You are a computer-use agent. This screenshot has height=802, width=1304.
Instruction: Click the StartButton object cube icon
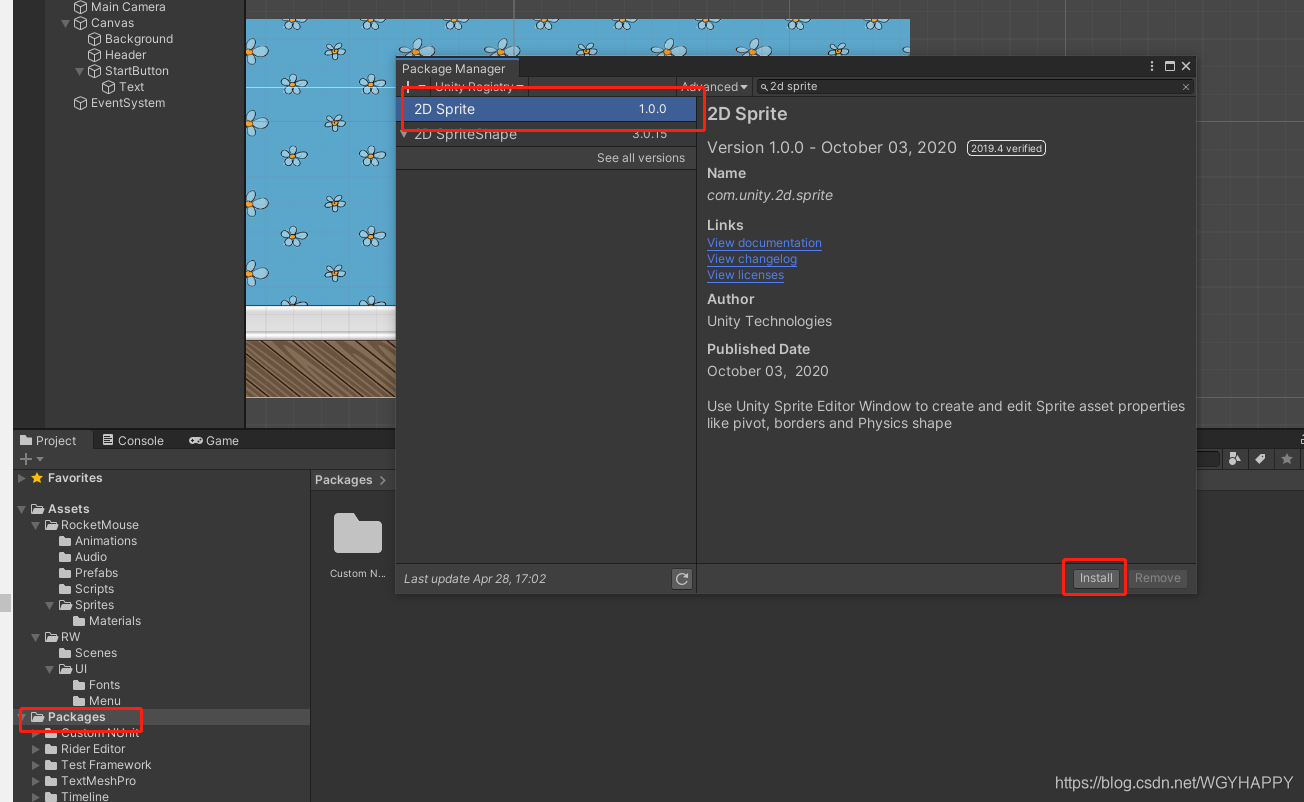[x=95, y=71]
